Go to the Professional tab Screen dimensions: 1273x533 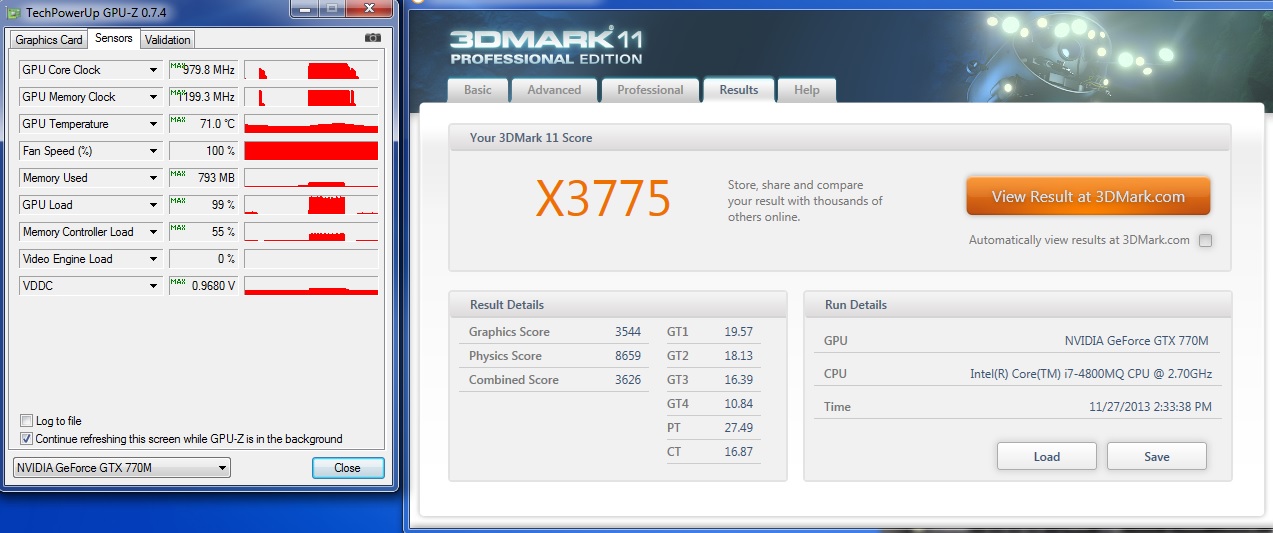click(650, 90)
